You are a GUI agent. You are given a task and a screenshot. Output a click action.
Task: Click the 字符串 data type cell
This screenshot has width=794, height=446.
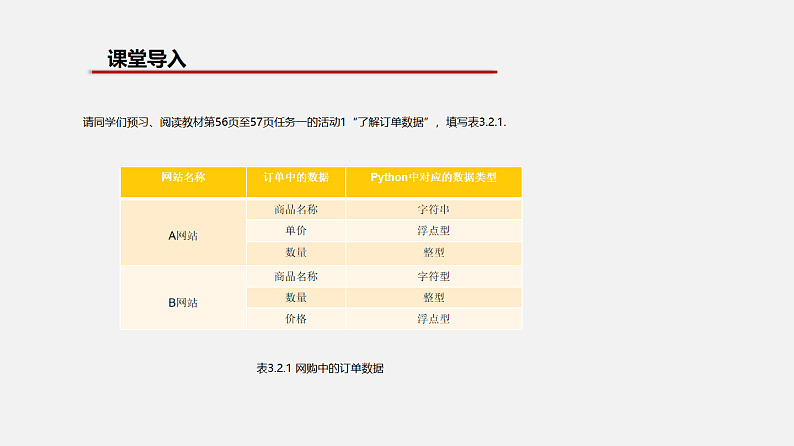pos(433,210)
